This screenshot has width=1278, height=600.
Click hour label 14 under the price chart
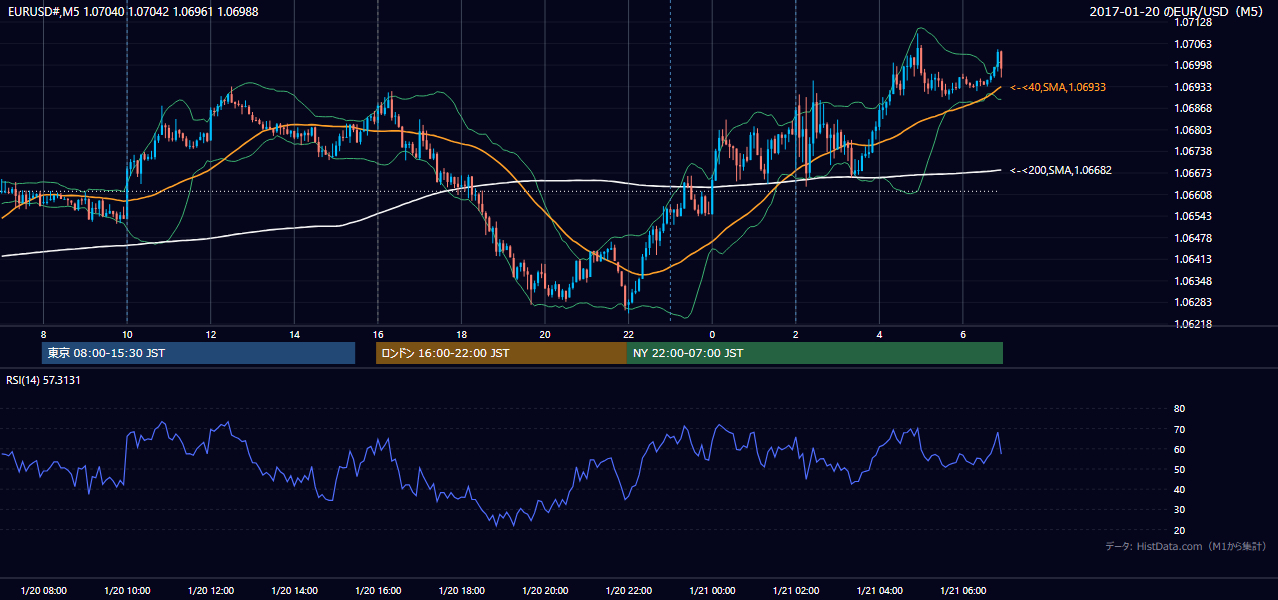[294, 334]
